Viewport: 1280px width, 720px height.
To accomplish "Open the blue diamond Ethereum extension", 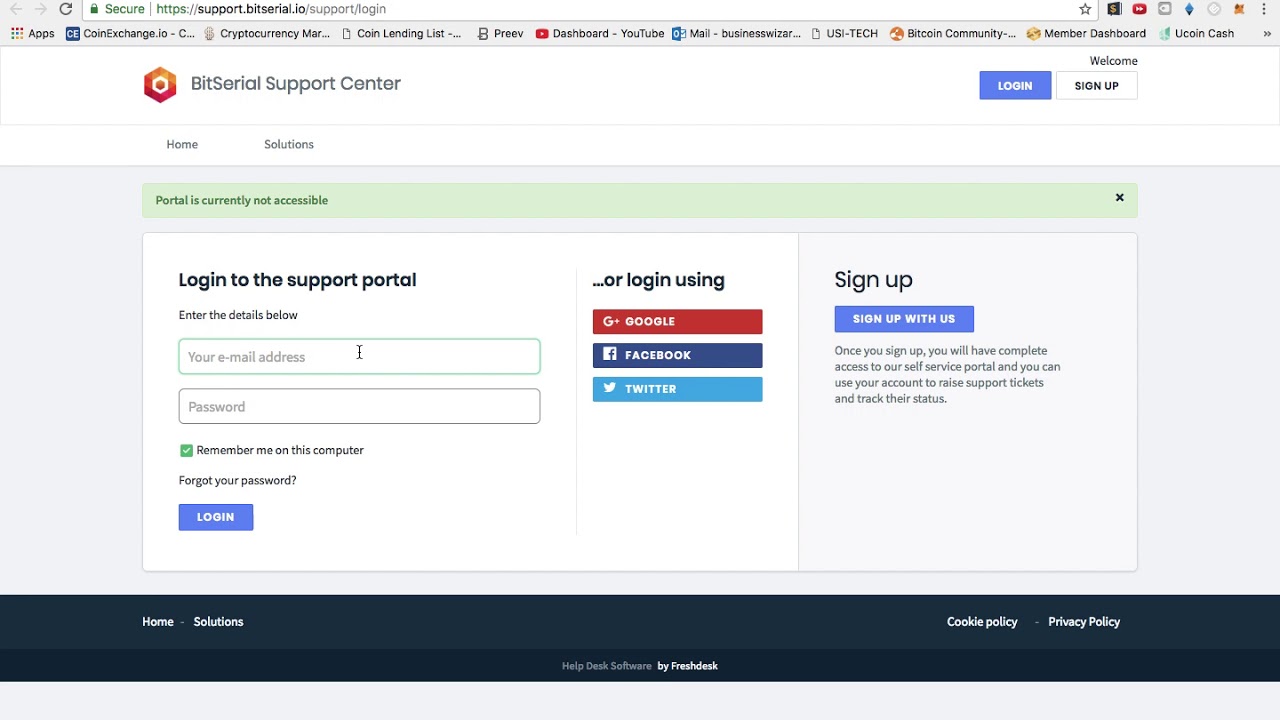I will tap(1189, 9).
